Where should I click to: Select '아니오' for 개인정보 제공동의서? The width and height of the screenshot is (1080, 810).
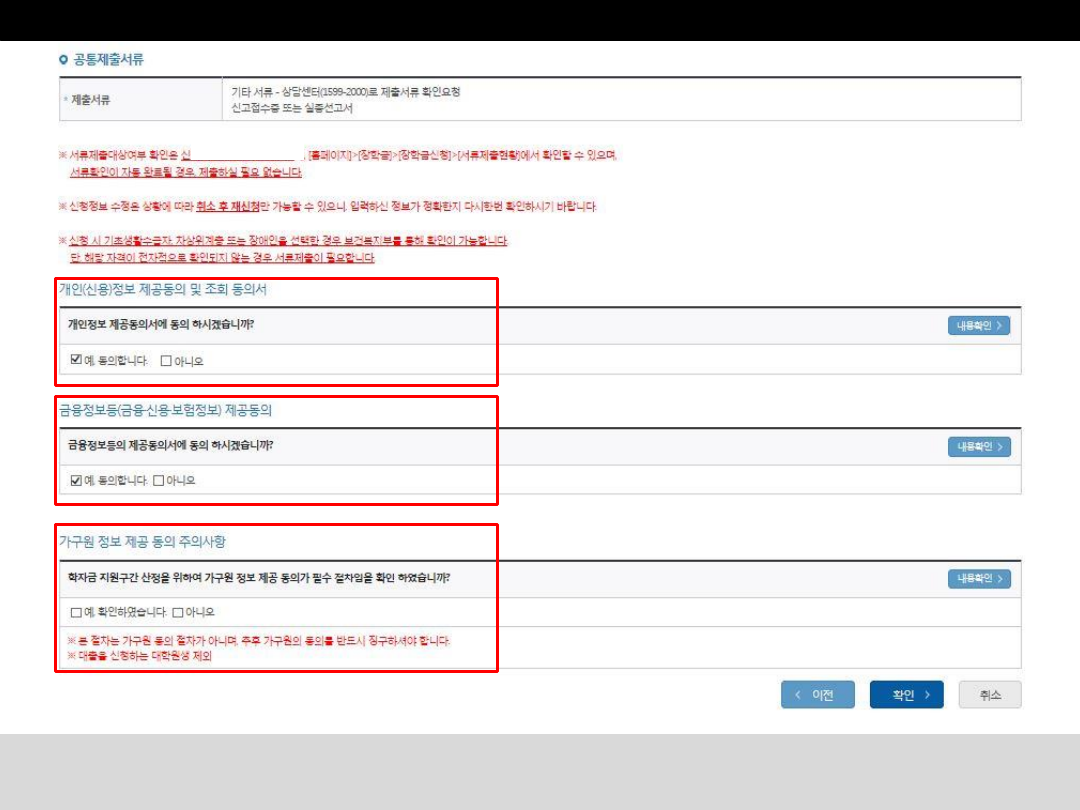[166, 361]
